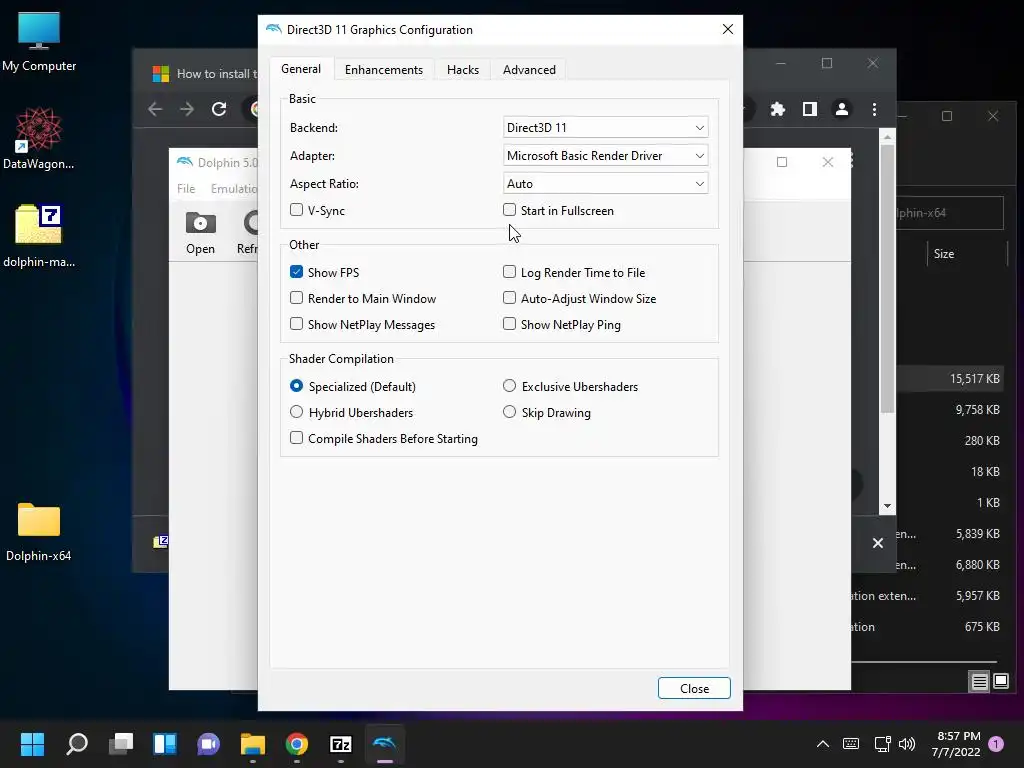Enable Start in Fullscreen
The width and height of the screenshot is (1024, 768).
click(509, 210)
